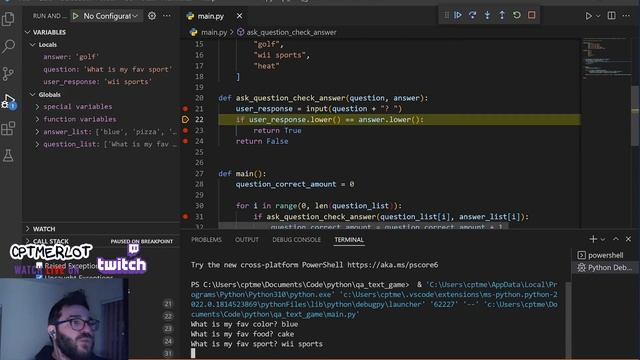Expand the answer_list variable
The width and height of the screenshot is (640, 360).
click(x=37, y=132)
